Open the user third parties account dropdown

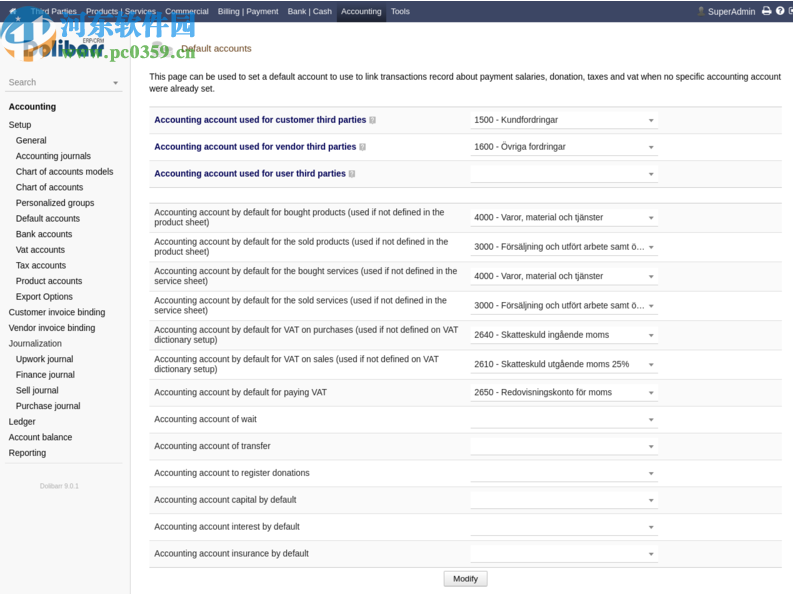coord(564,174)
